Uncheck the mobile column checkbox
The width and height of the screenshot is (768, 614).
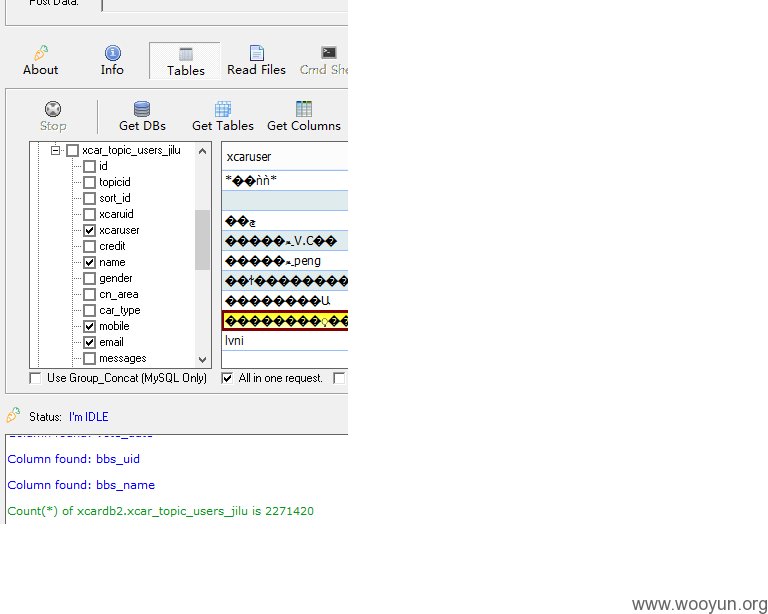[89, 326]
